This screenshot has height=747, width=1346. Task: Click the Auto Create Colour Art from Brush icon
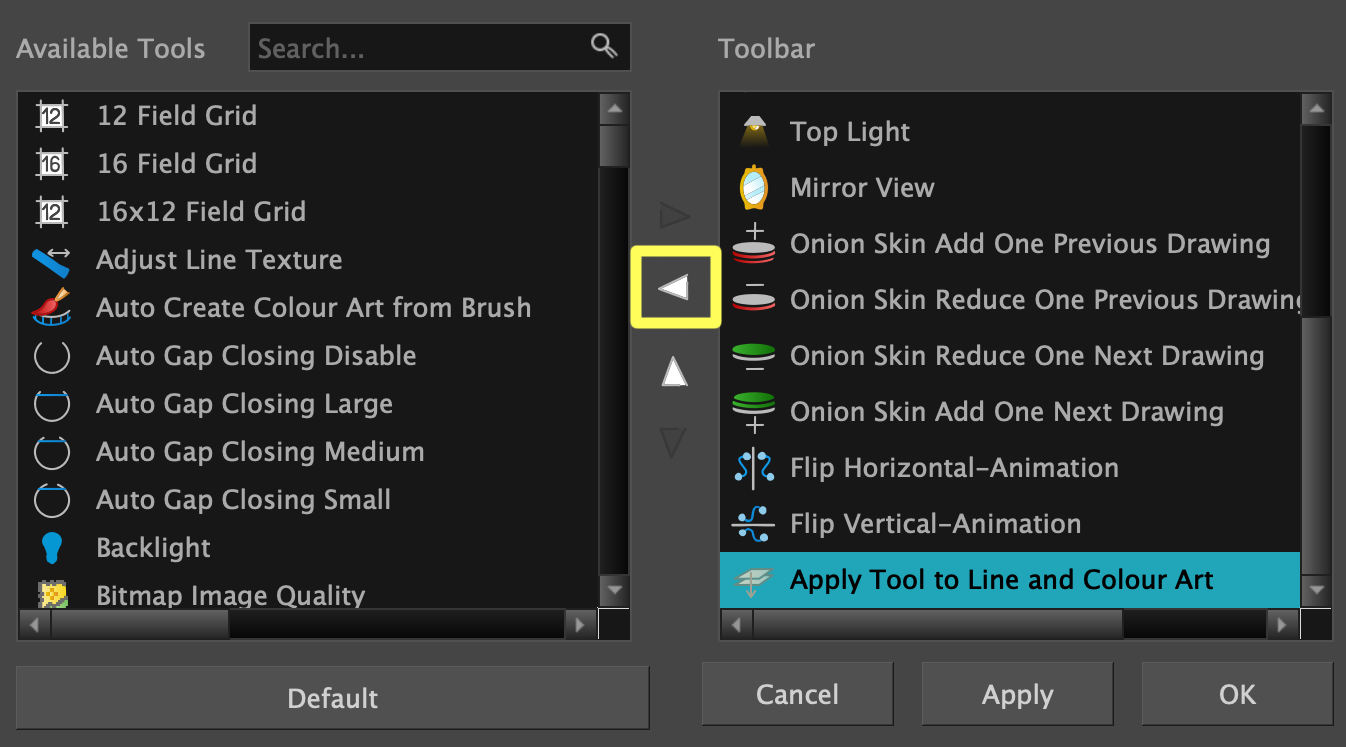51,307
